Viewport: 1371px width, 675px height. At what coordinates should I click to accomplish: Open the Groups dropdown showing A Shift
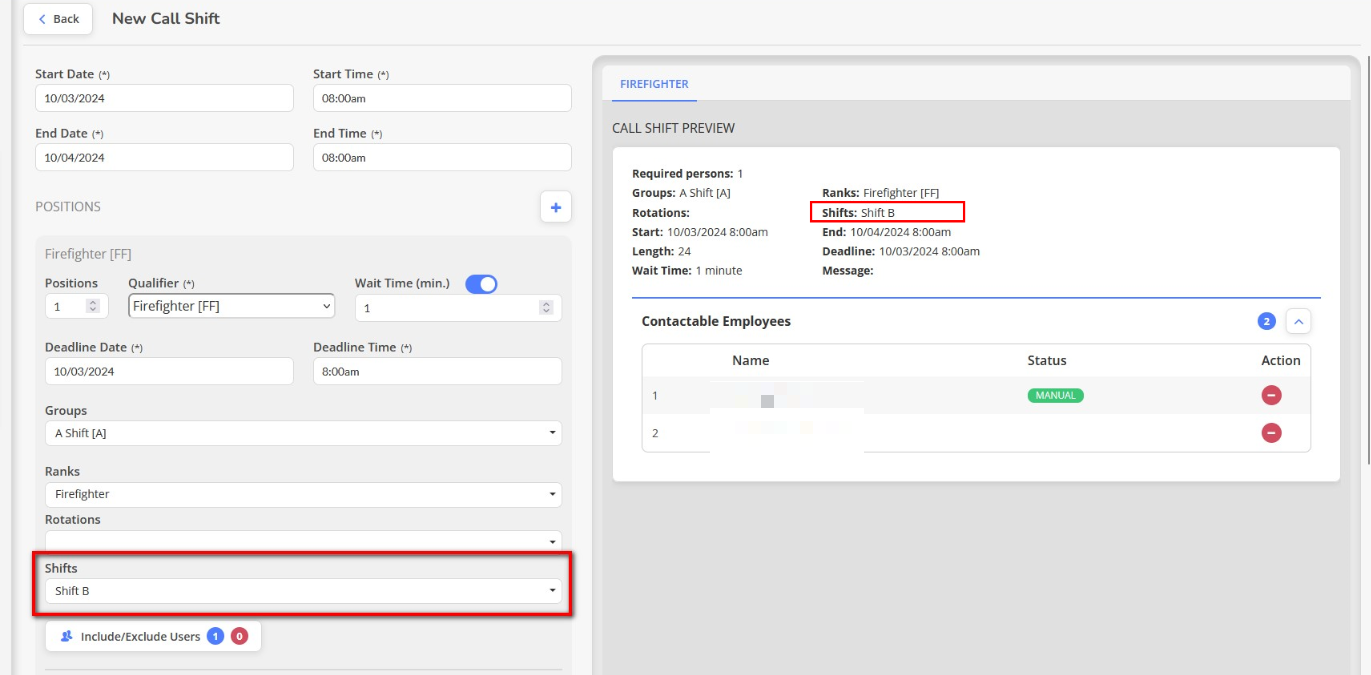click(x=303, y=433)
